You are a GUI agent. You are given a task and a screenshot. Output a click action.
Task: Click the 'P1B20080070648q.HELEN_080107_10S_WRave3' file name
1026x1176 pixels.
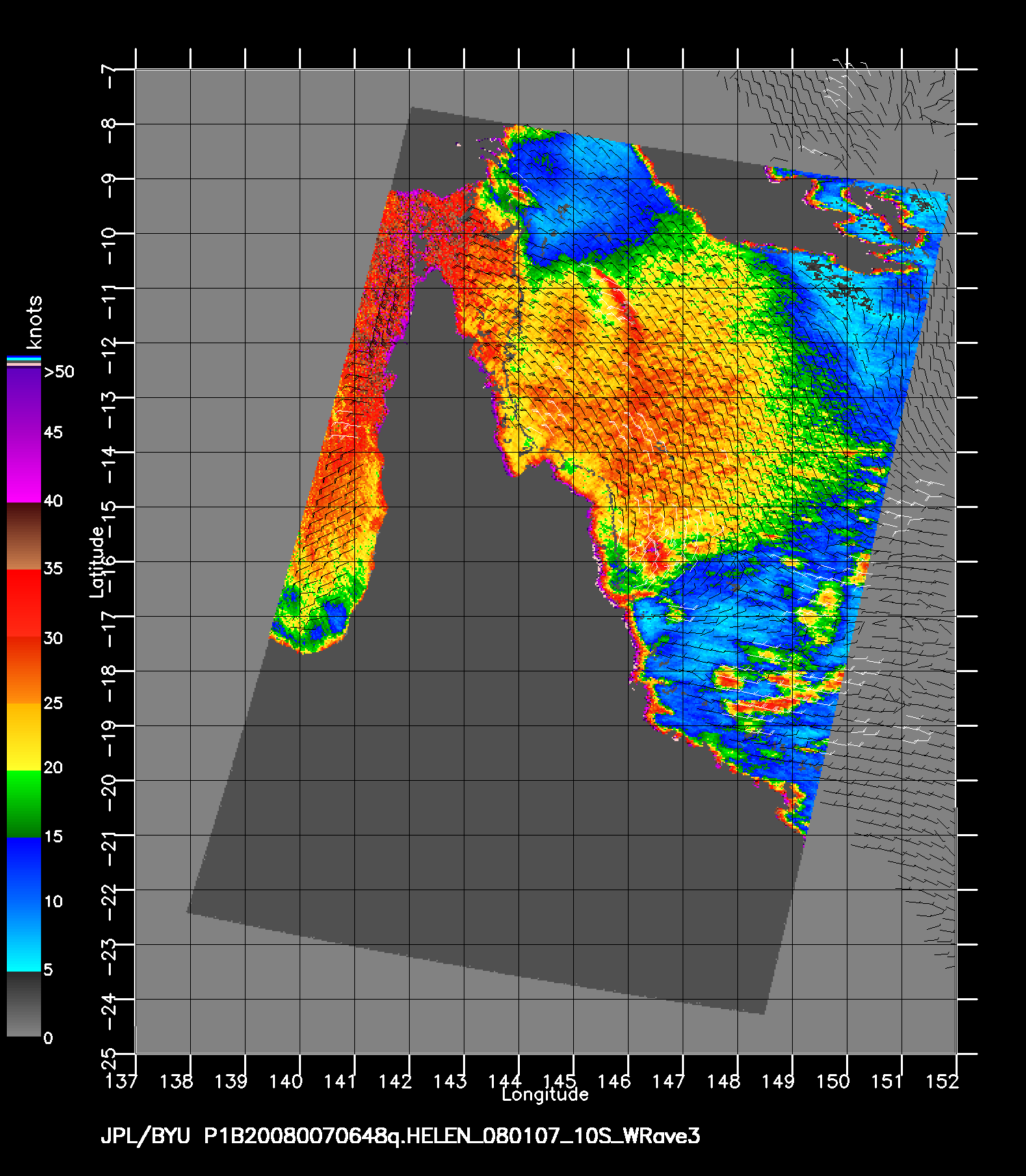(452, 1136)
